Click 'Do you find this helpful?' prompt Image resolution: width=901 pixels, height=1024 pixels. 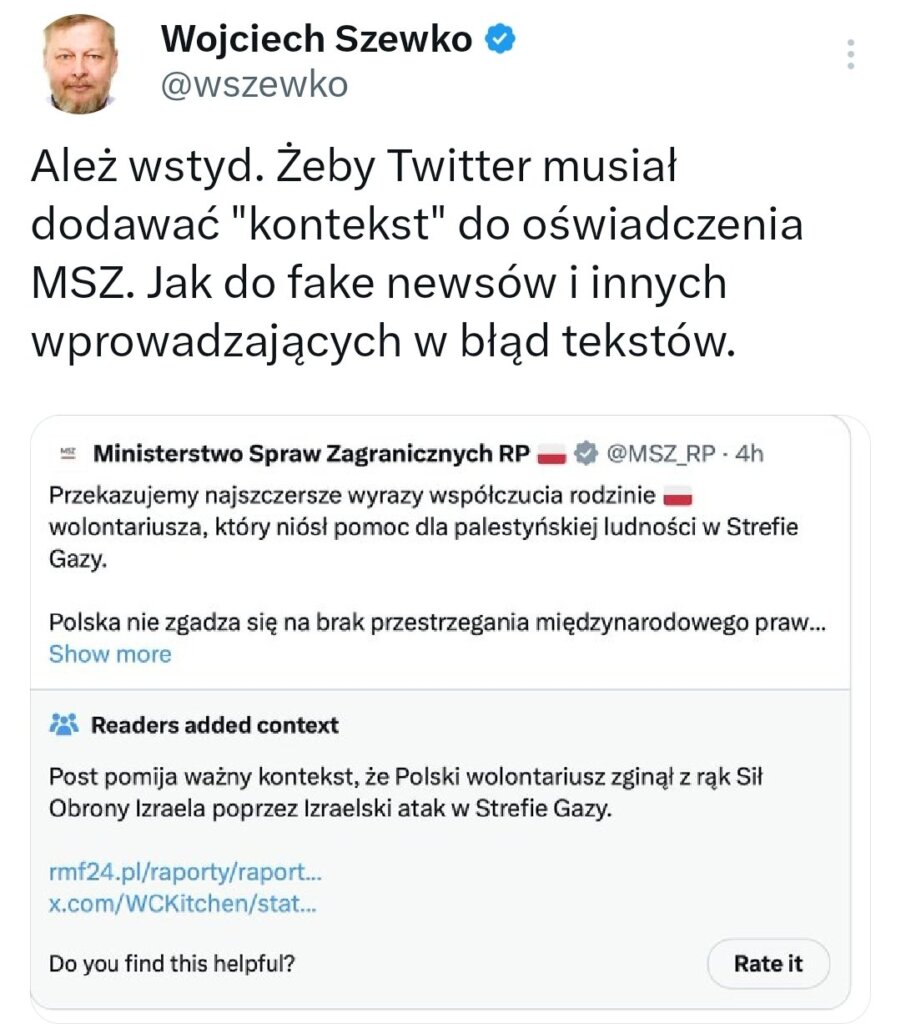point(172,963)
